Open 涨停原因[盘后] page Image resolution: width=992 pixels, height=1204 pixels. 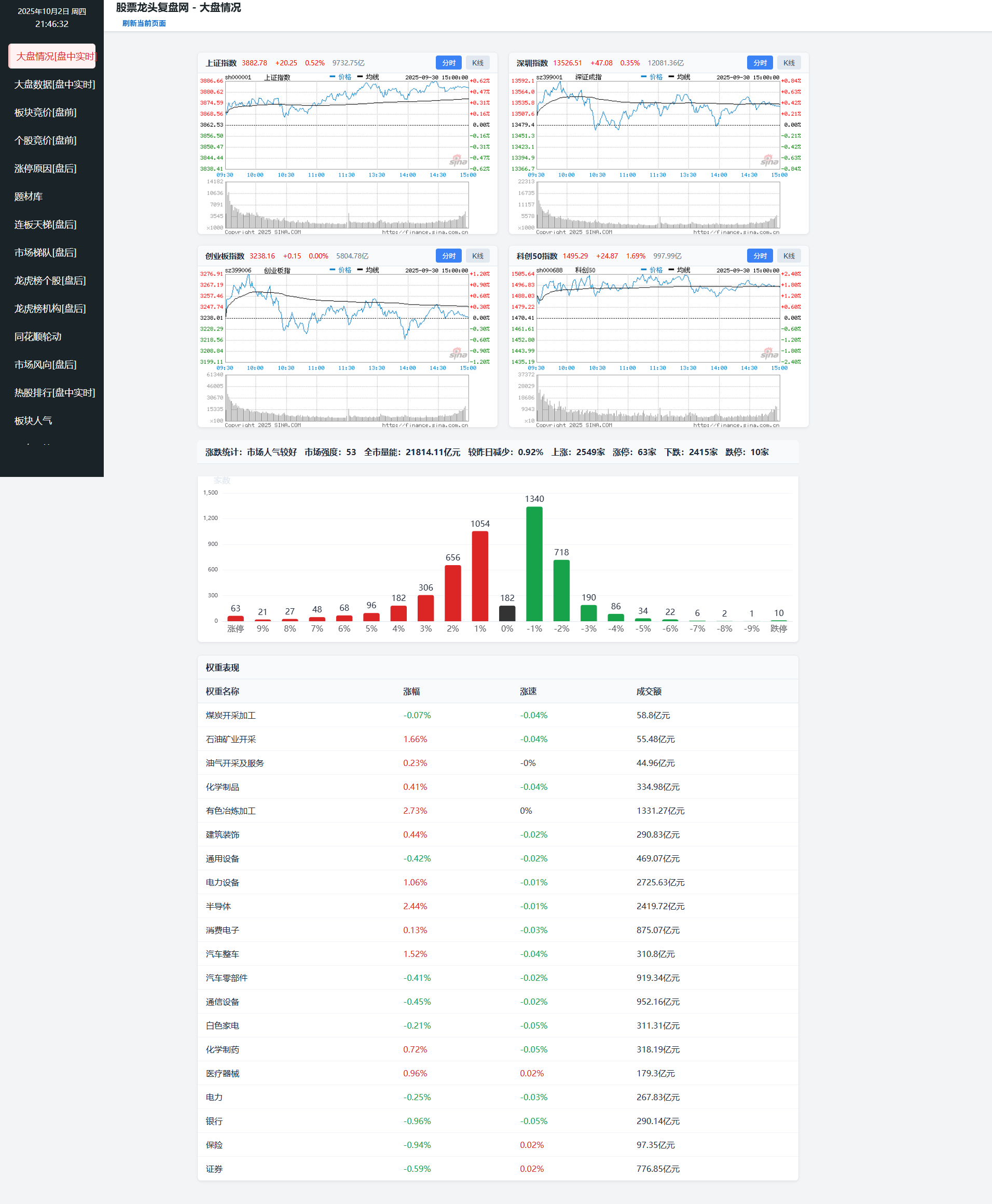click(45, 169)
